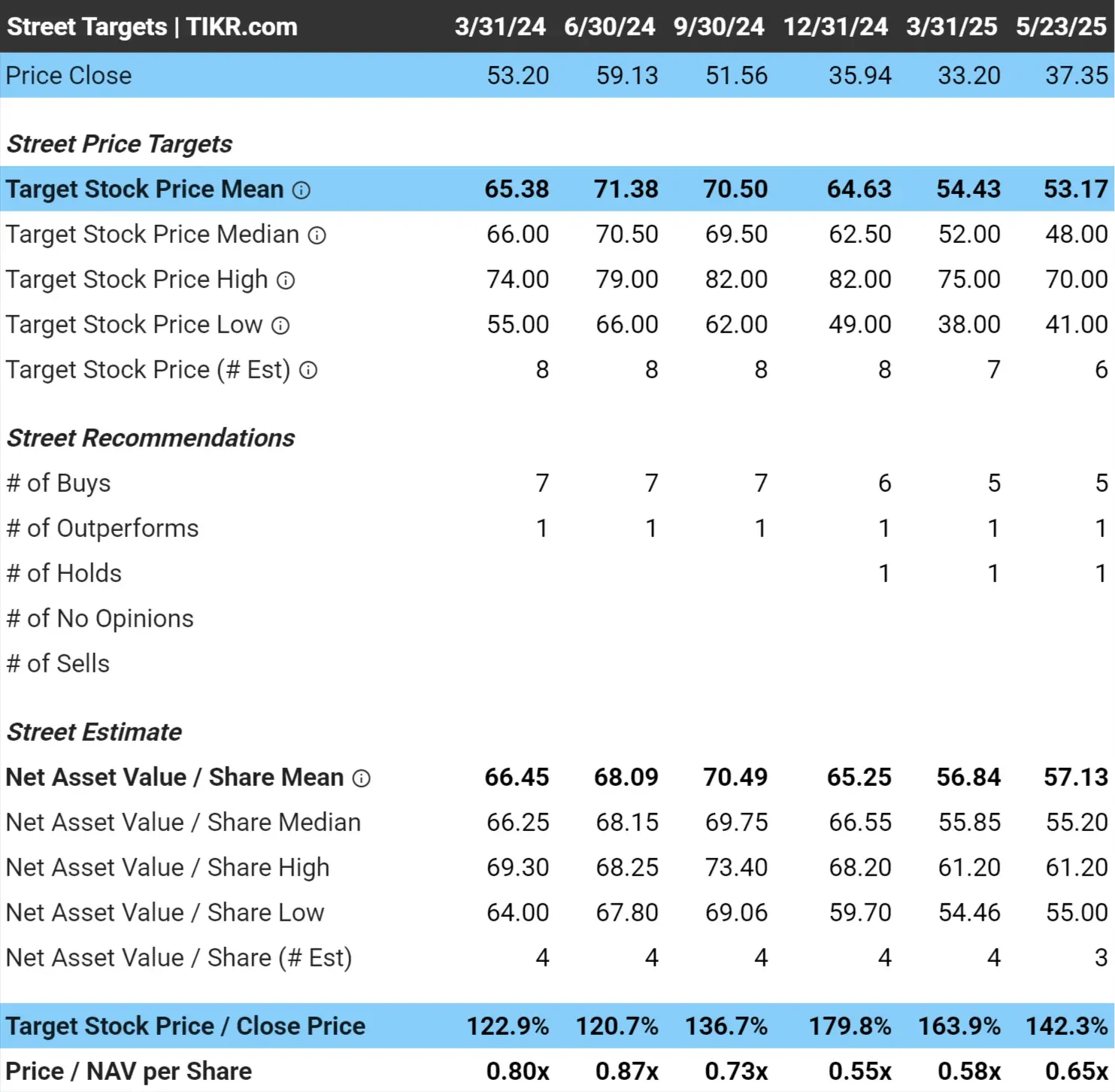1115x1092 pixels.
Task: Click Target Stock Price Mean value 65.38
Action: 517,189
